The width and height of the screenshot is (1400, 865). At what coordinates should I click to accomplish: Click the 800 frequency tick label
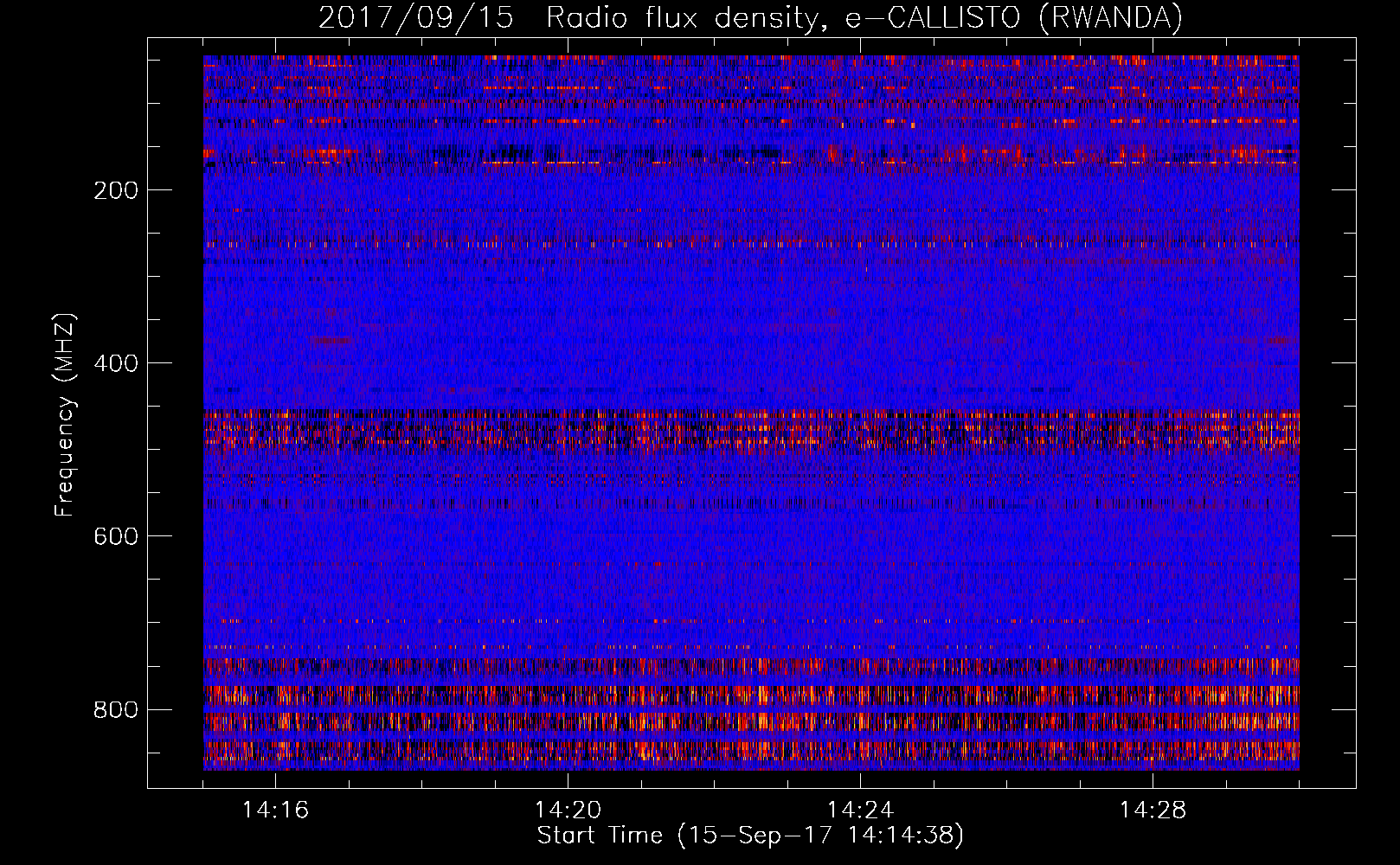pyautogui.click(x=116, y=710)
